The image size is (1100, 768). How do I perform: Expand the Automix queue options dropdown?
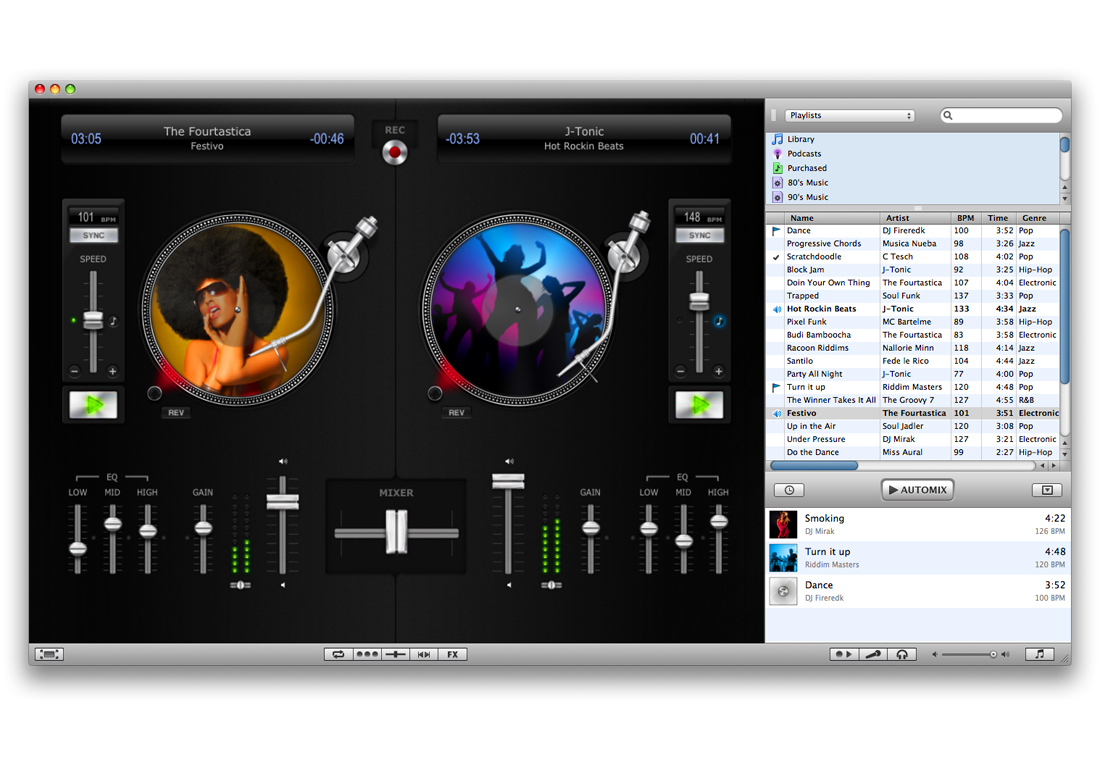click(1046, 490)
